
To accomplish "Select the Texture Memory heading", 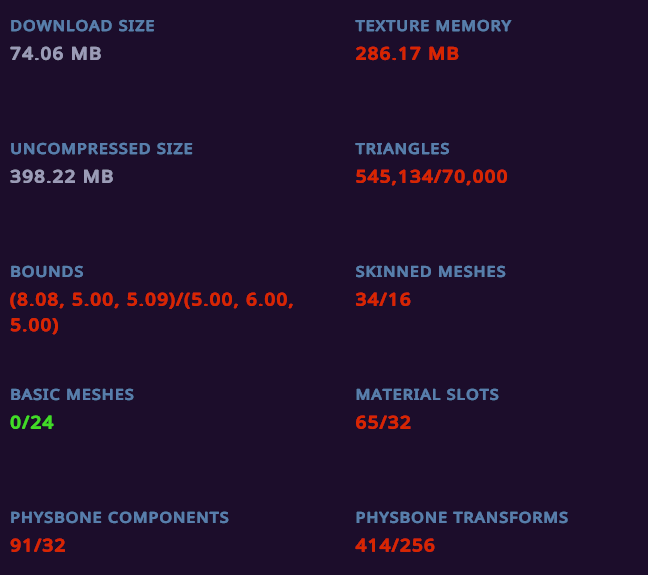I will click(x=433, y=26).
